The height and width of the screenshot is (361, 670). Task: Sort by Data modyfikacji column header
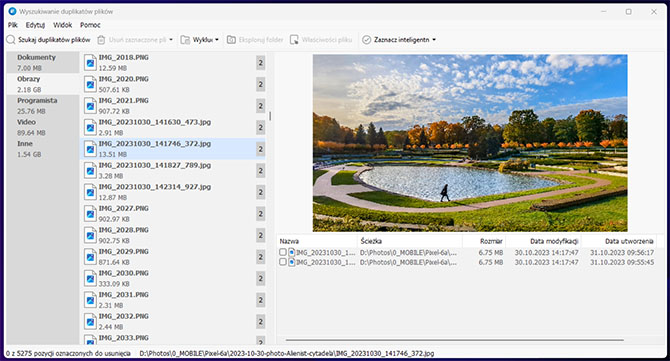pos(544,241)
